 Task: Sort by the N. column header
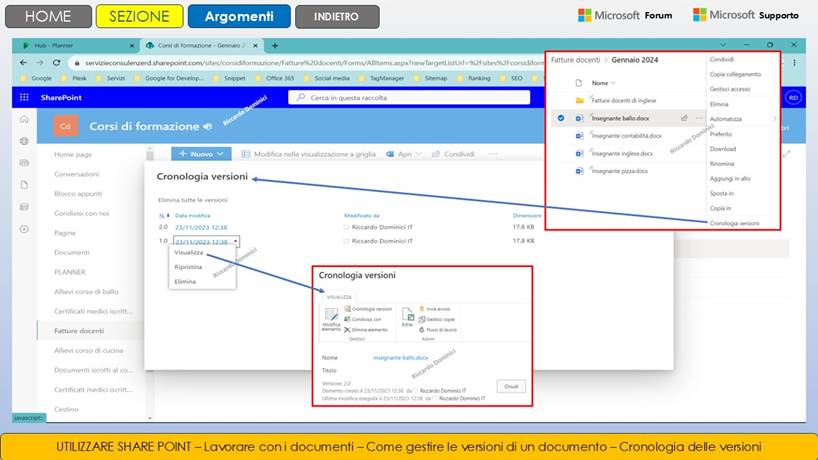(164, 215)
